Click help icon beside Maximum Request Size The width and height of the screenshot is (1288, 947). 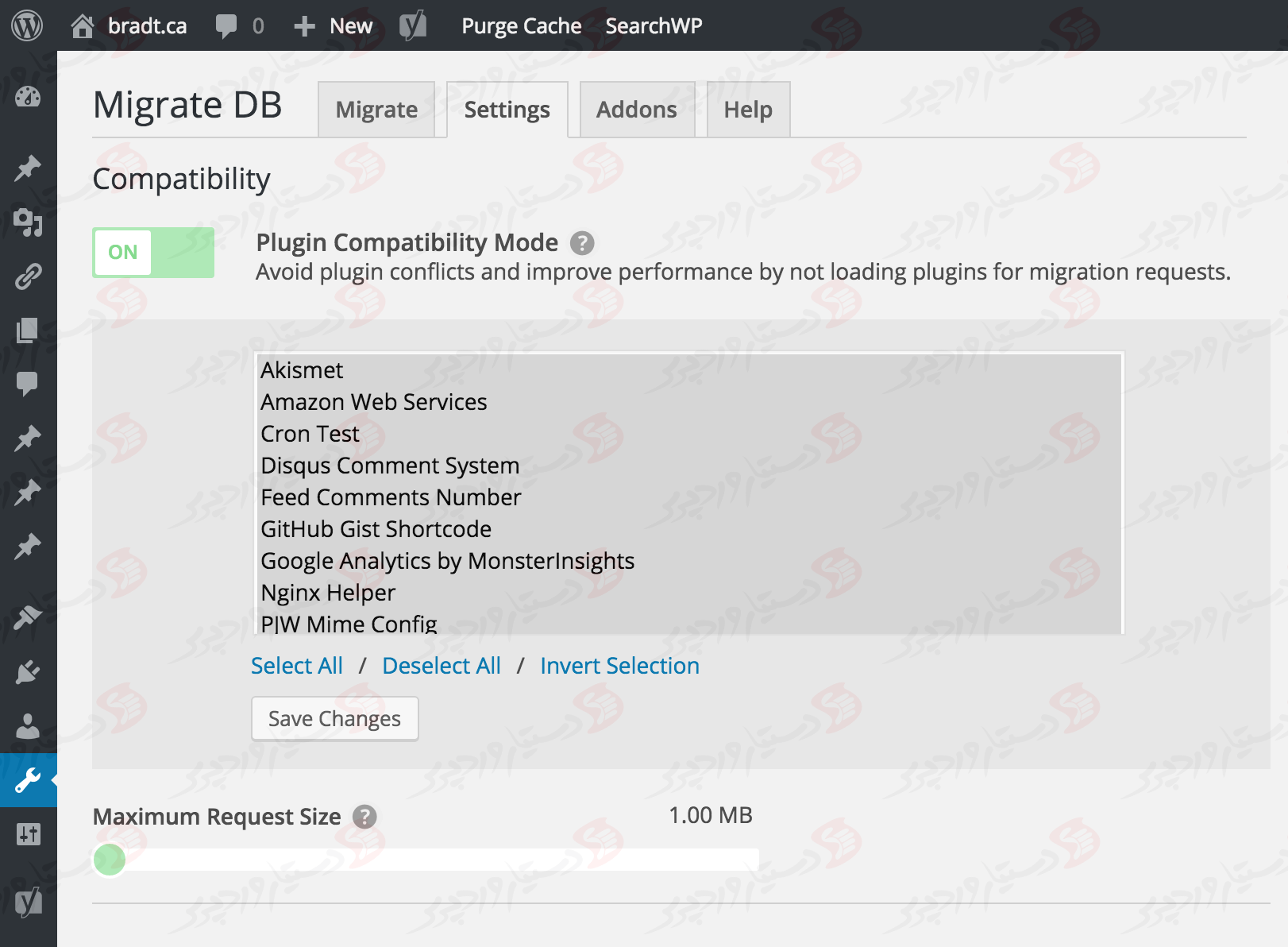tap(364, 817)
